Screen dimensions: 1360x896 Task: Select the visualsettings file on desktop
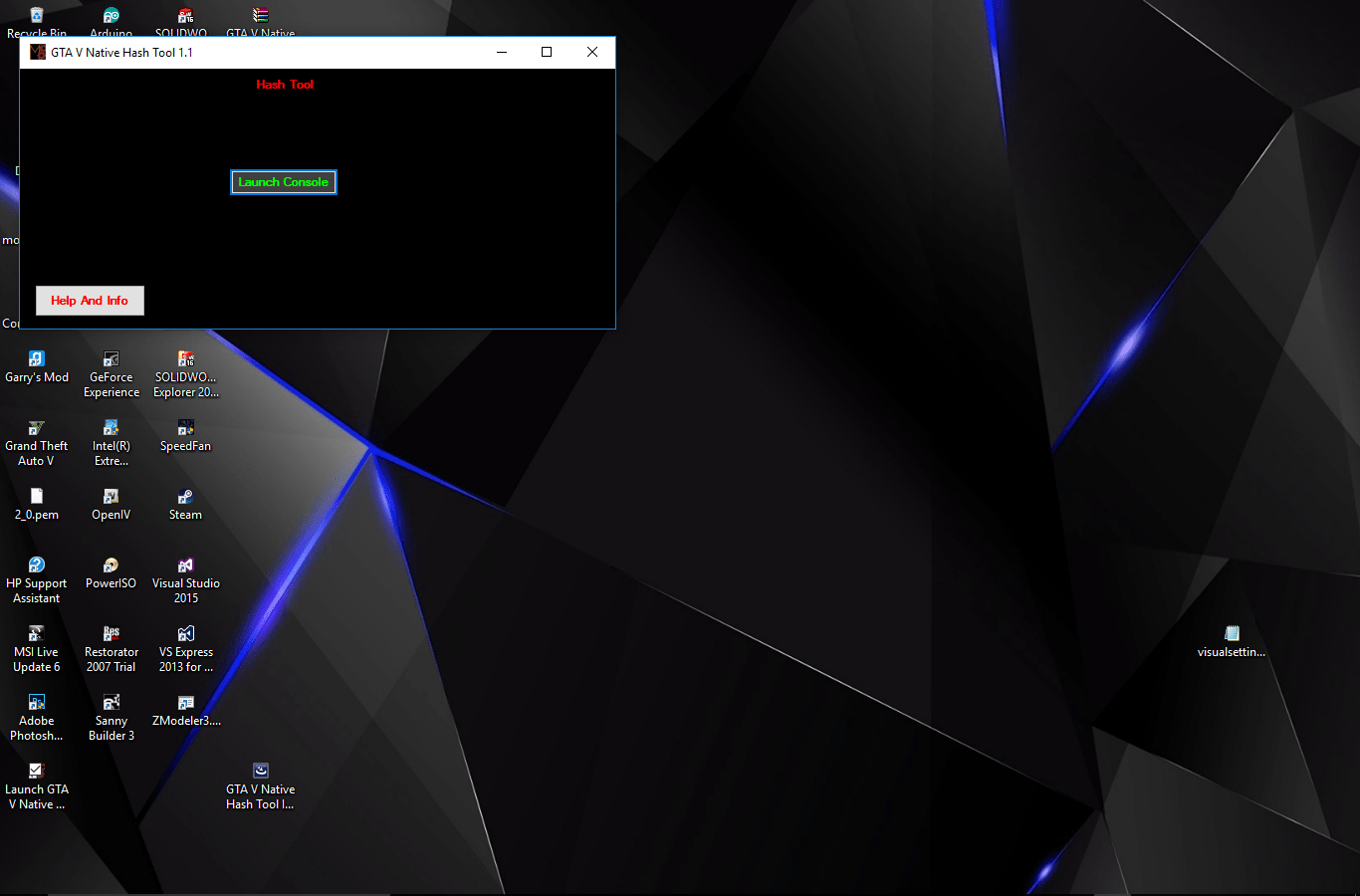click(1232, 642)
